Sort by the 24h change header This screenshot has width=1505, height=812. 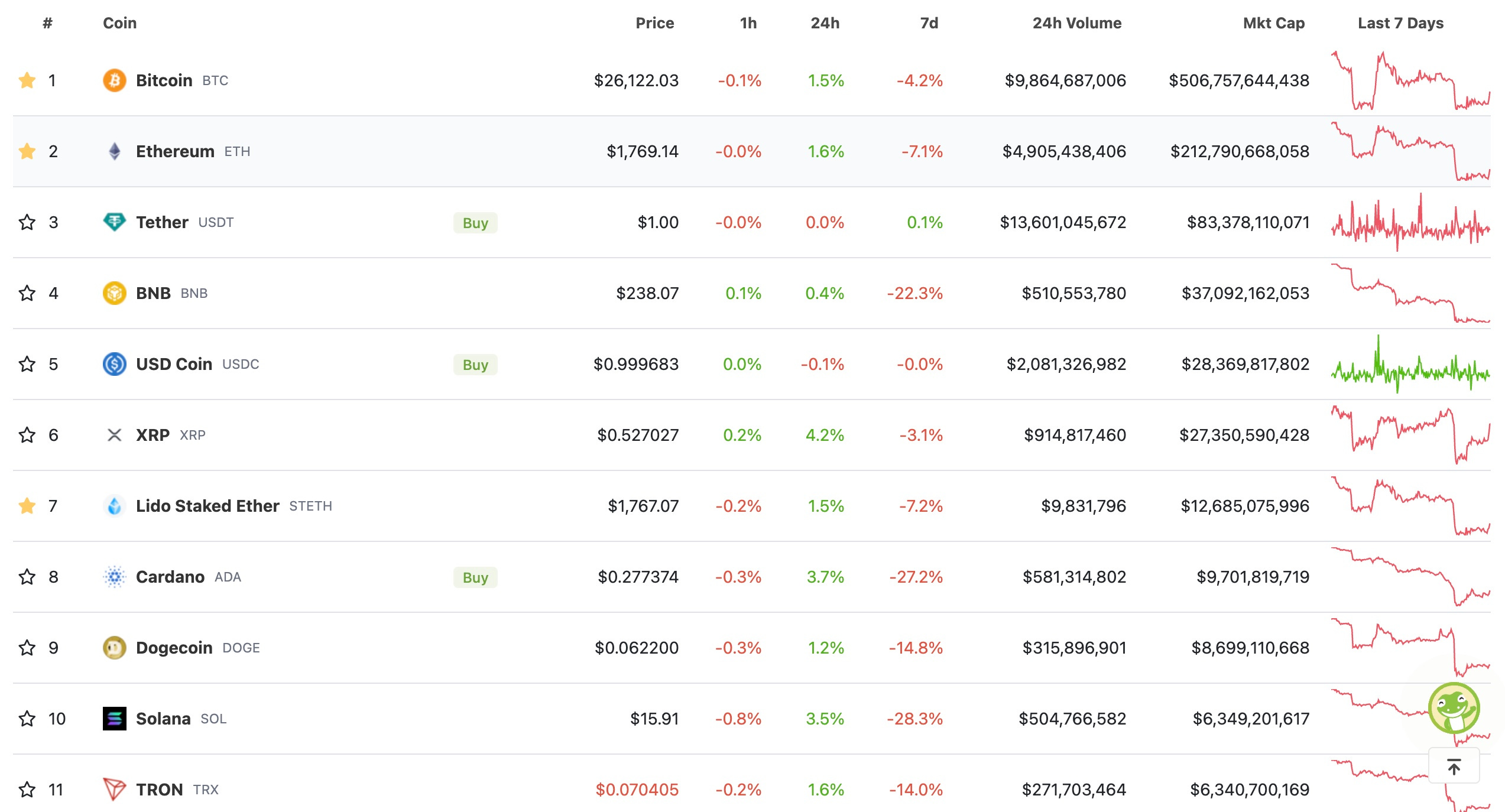(x=825, y=23)
